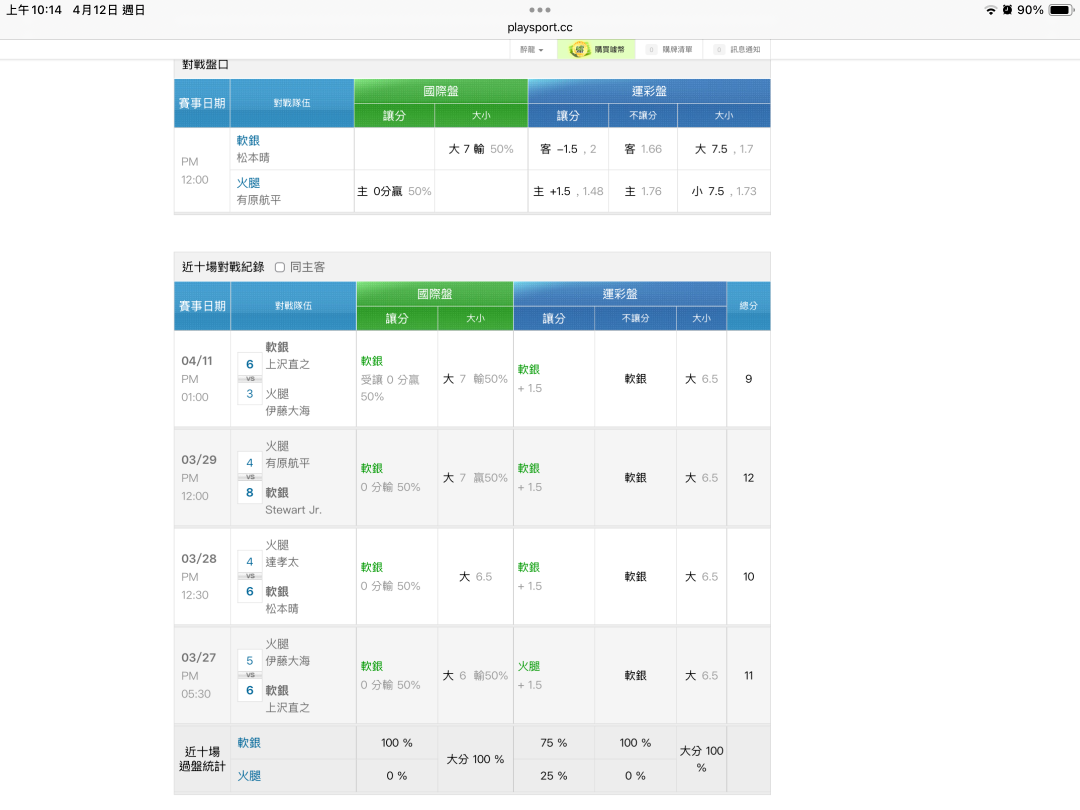Open the user account dropdown
This screenshot has width=1080, height=810.
pyautogui.click(x=532, y=50)
